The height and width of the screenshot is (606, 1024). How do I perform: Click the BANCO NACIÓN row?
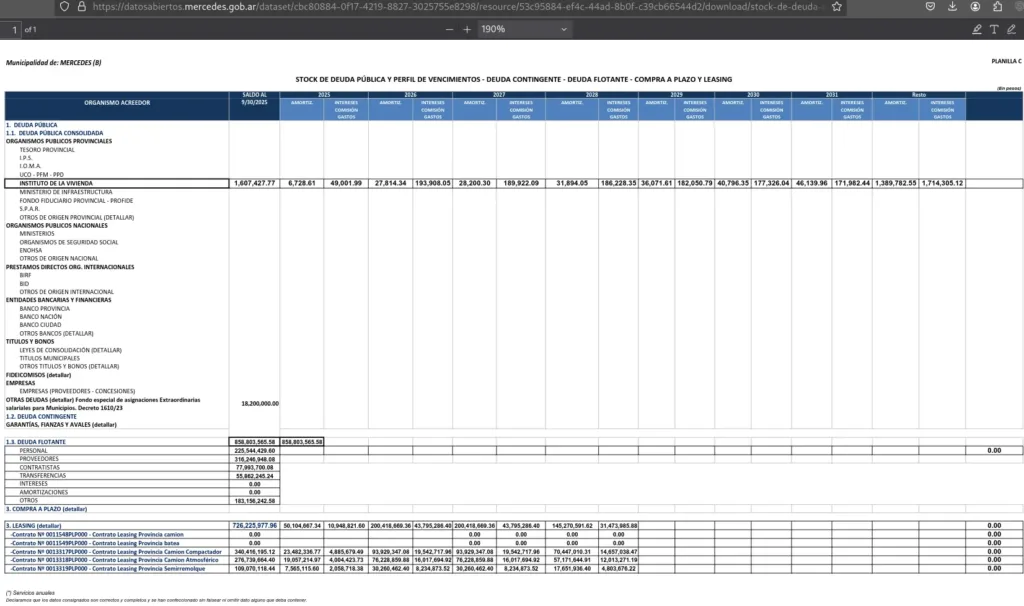(x=40, y=317)
